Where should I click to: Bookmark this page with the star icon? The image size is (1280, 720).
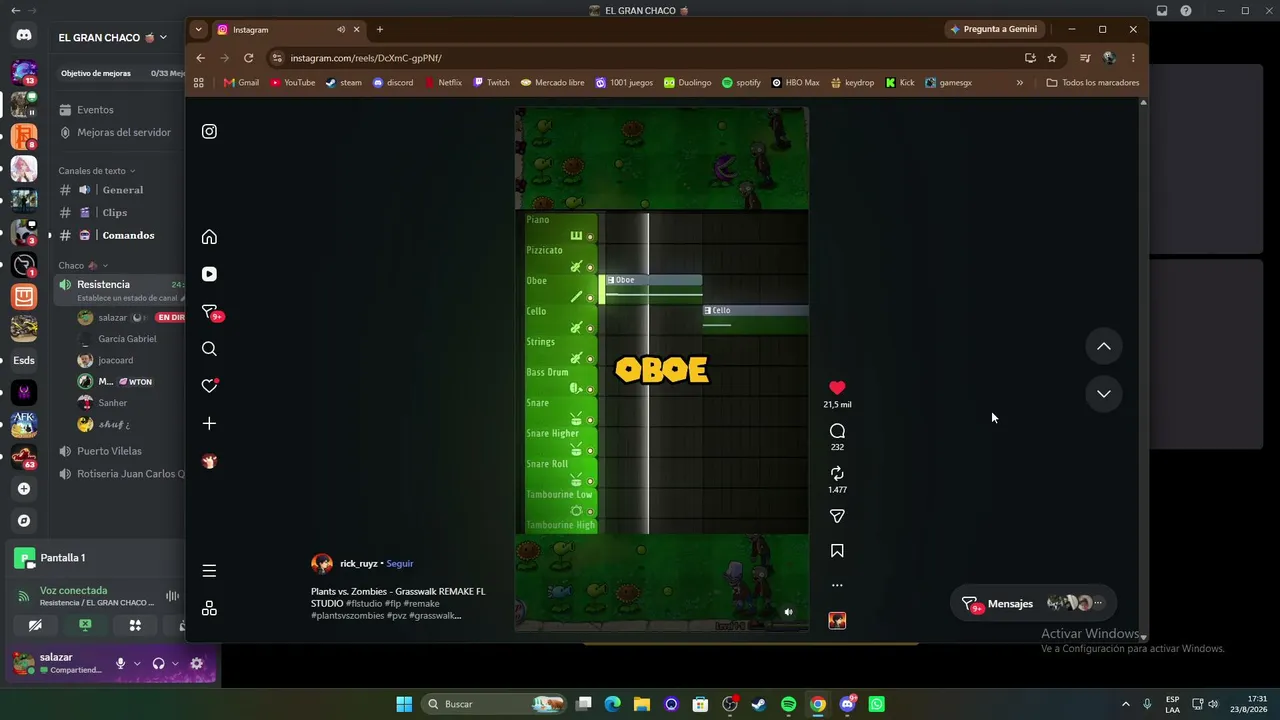(x=1052, y=58)
